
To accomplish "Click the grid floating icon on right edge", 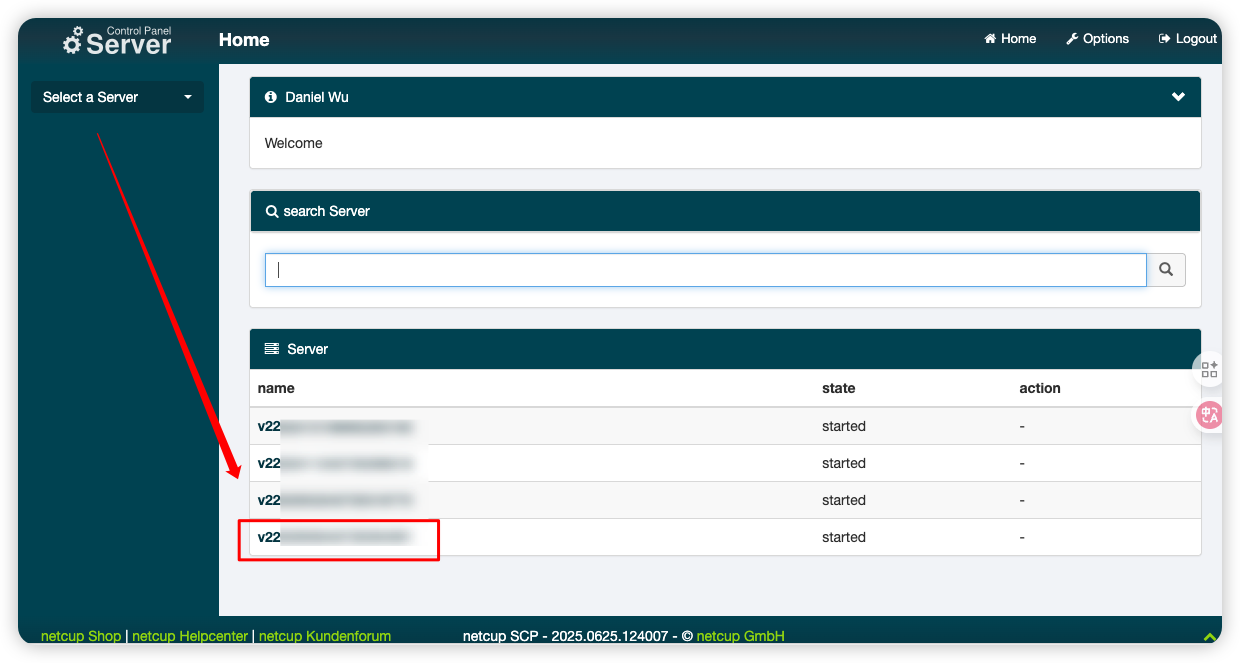I will (x=1209, y=369).
